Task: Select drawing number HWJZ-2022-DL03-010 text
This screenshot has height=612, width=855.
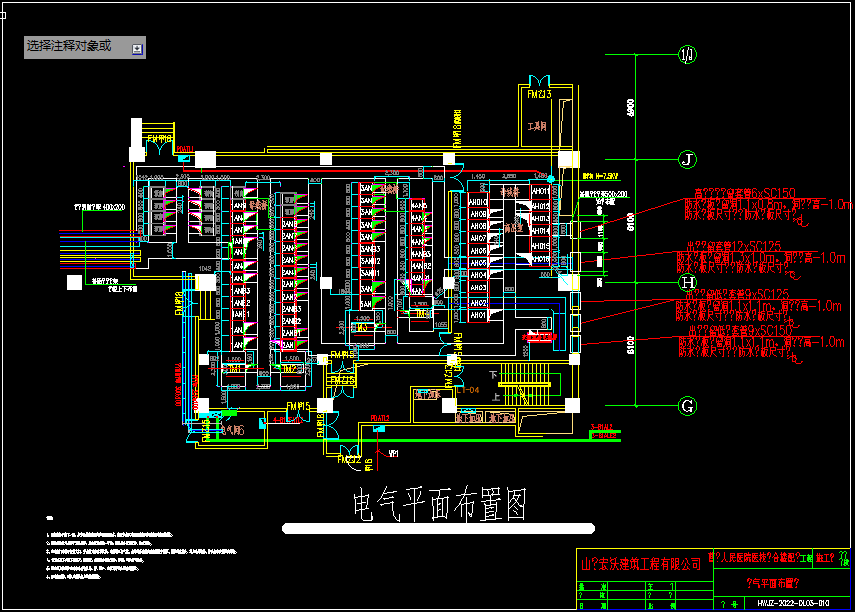Action: click(x=787, y=604)
